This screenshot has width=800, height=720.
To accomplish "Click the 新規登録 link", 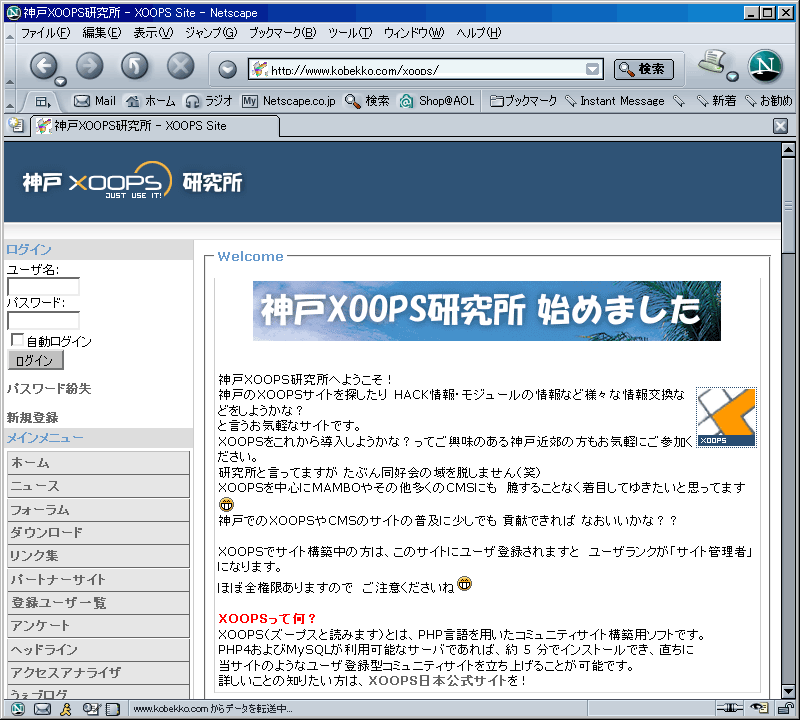I will [x=33, y=417].
